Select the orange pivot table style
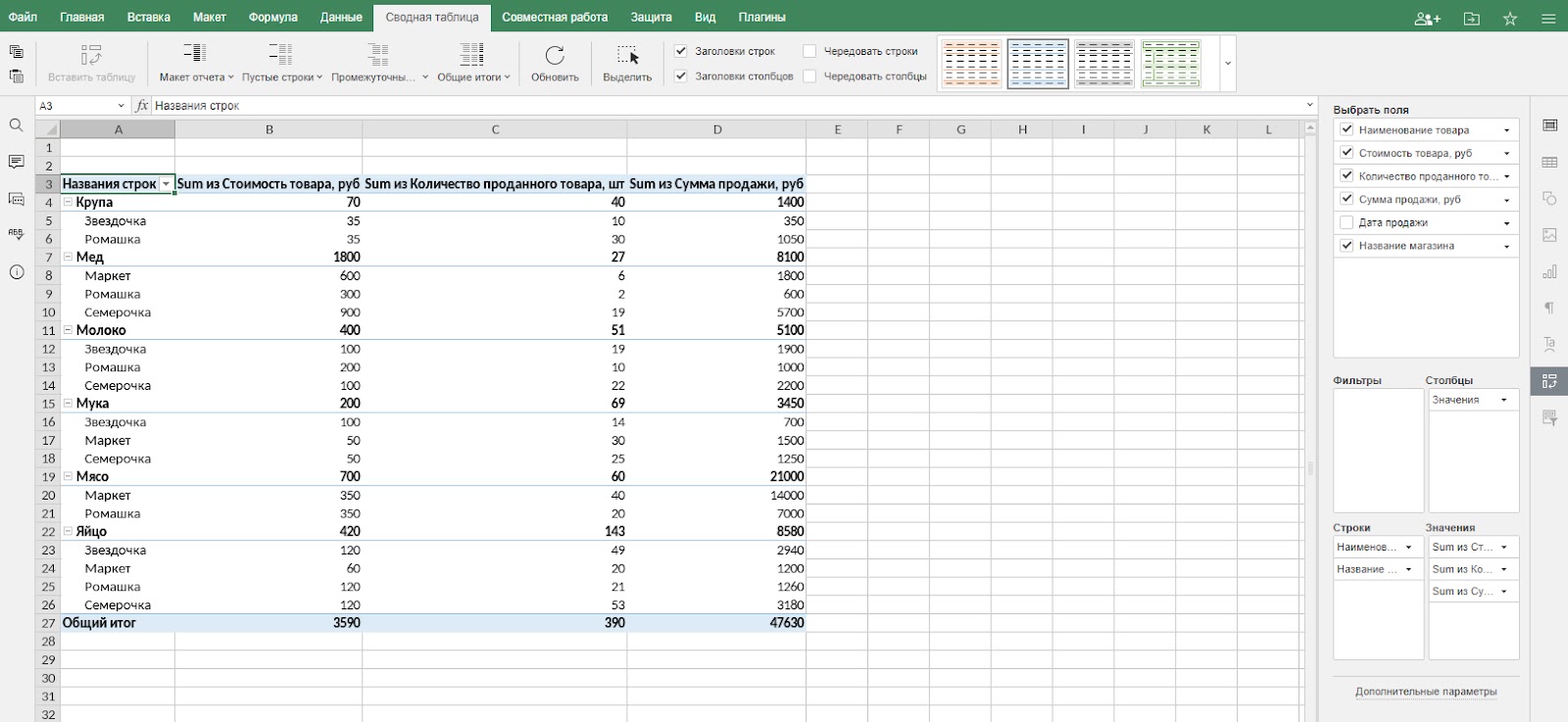The image size is (1568, 722). (x=971, y=64)
